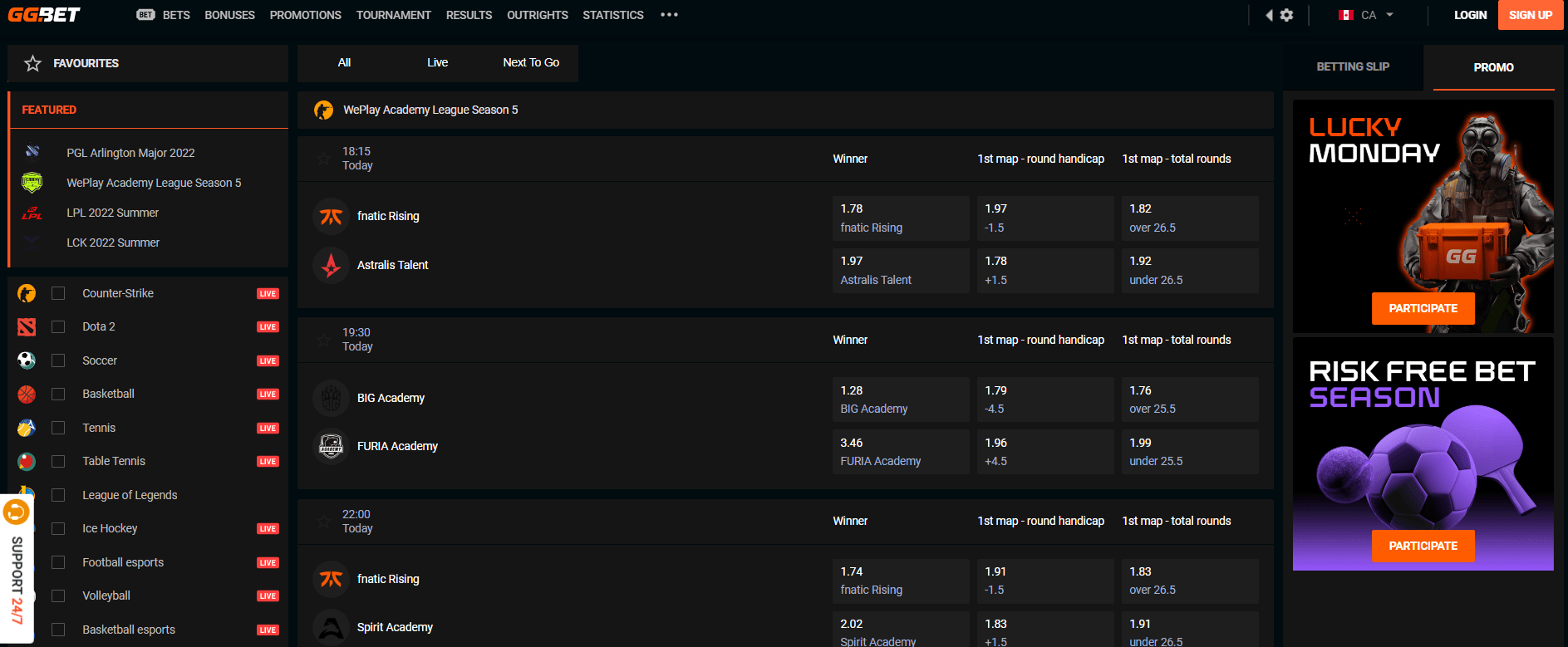The height and width of the screenshot is (647, 1568).
Task: Enable the Soccer filter checkbox
Action: click(58, 360)
